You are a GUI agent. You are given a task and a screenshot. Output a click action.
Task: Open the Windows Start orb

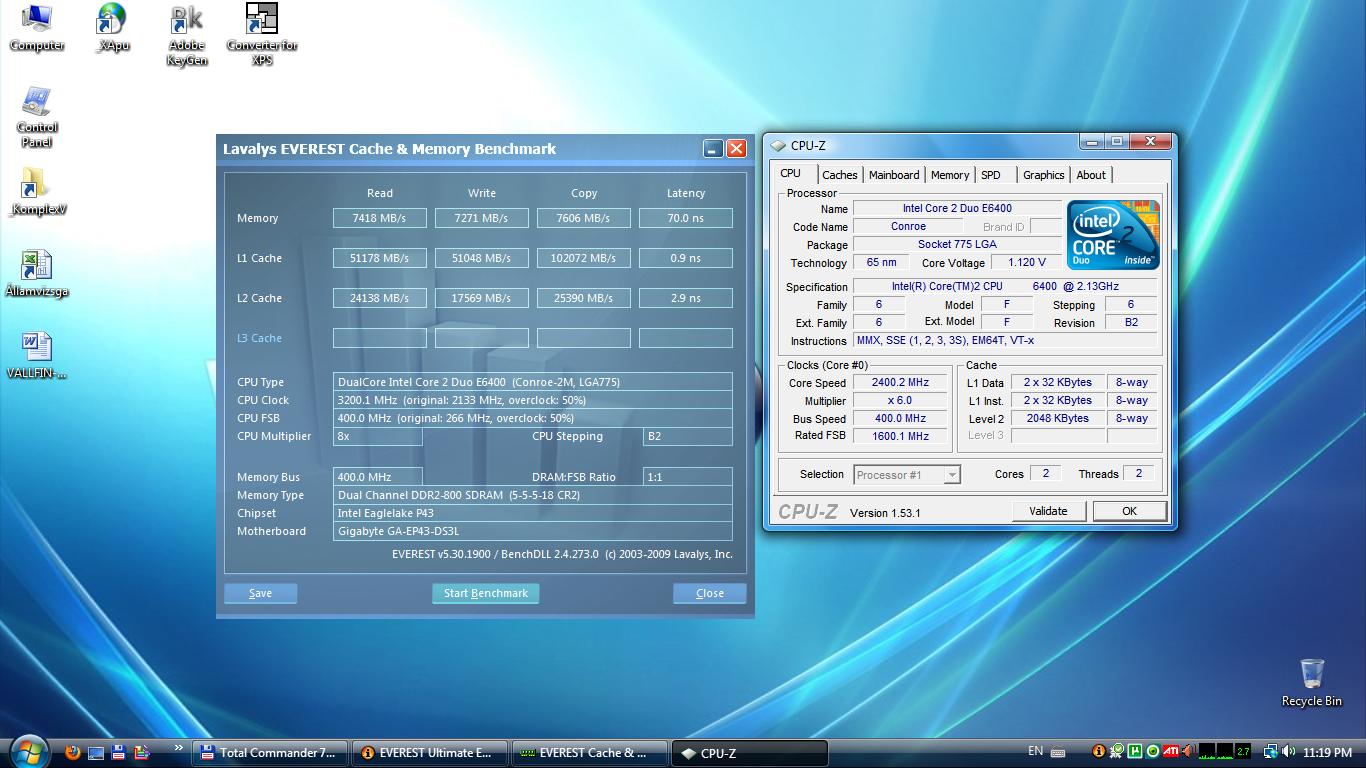pos(28,752)
